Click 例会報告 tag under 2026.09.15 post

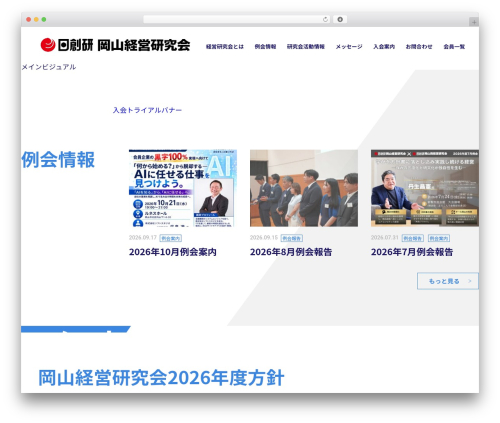point(292,238)
